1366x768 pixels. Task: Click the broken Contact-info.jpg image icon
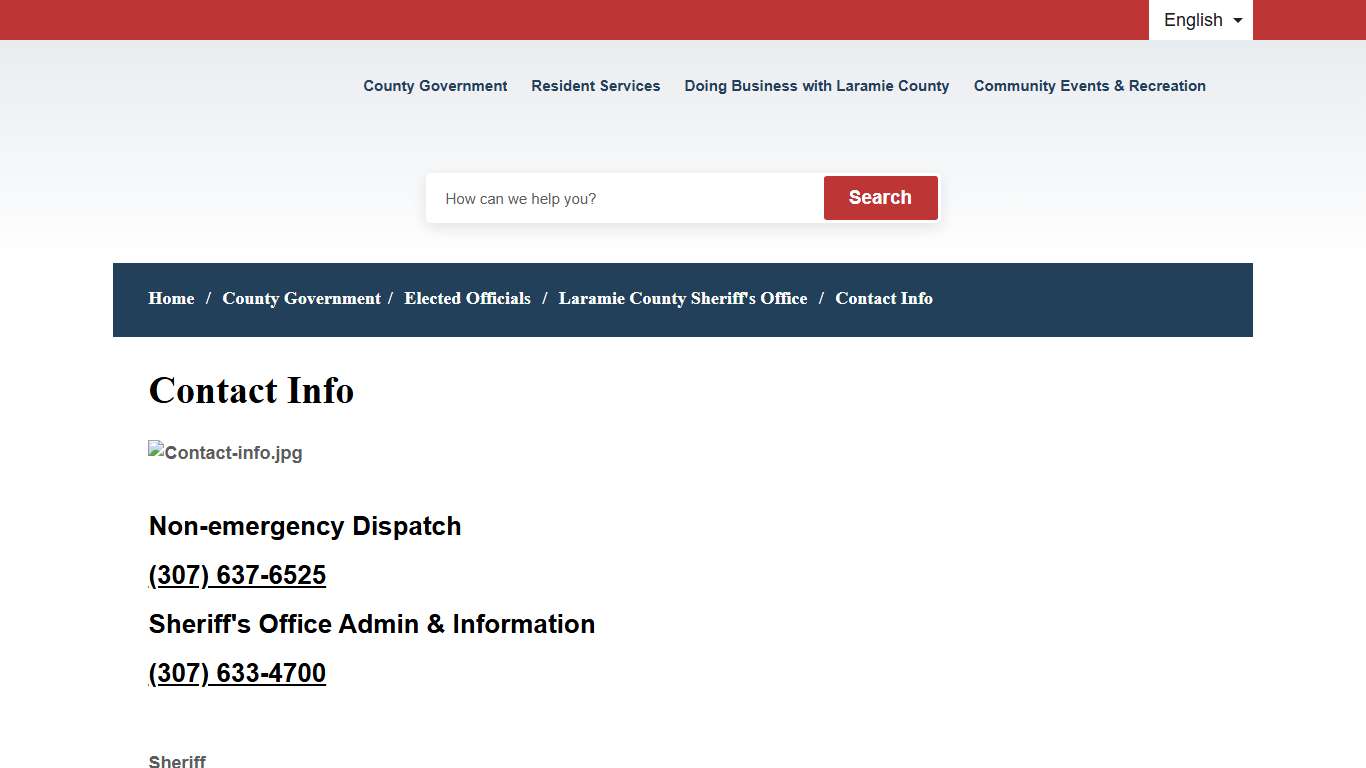(225, 452)
